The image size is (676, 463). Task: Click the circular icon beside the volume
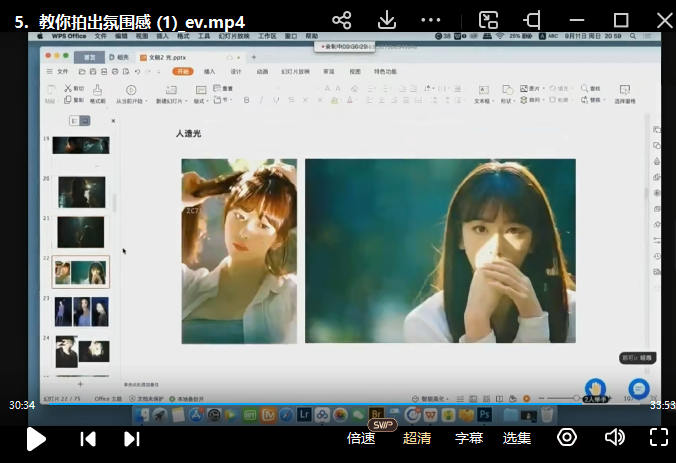pyautogui.click(x=567, y=437)
